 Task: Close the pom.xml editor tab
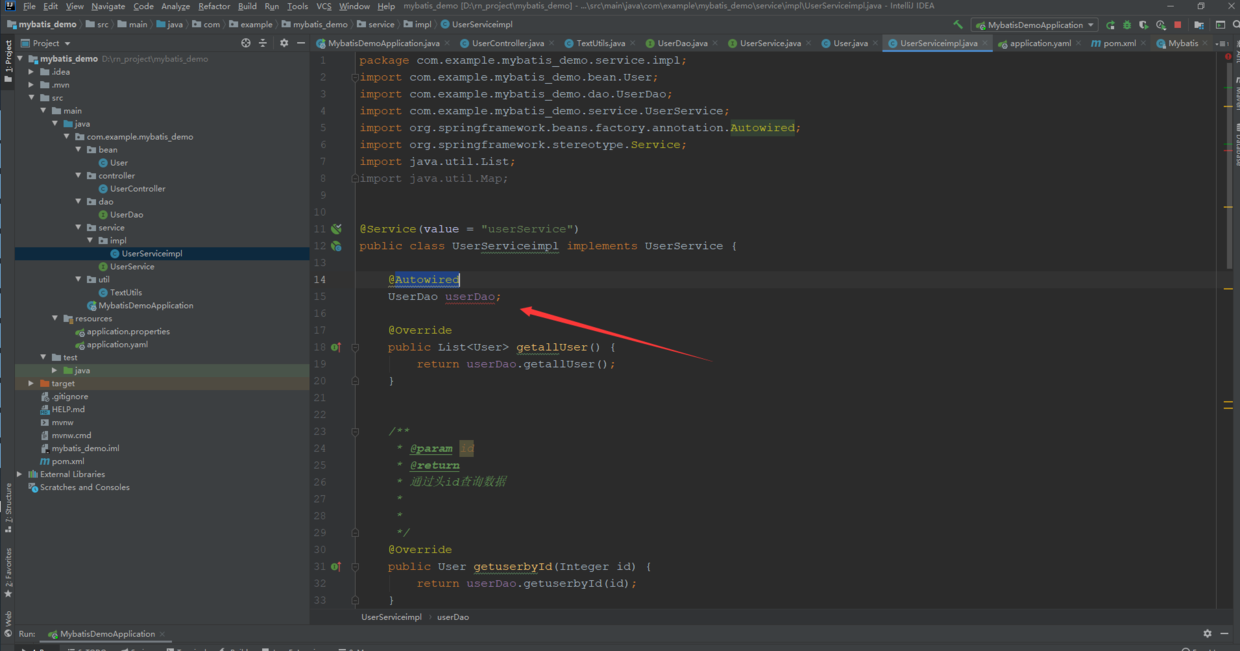coord(1145,43)
